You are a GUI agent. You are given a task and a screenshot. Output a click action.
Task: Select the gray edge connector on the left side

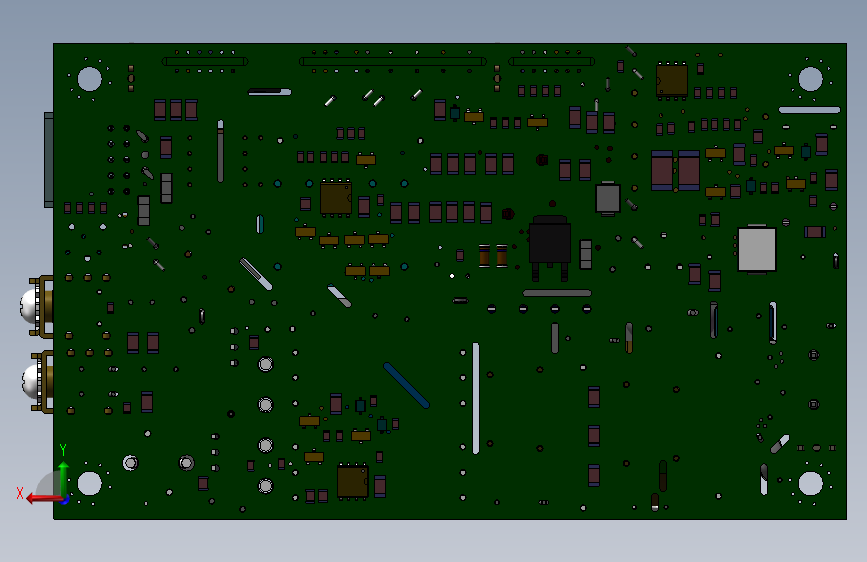[49, 160]
